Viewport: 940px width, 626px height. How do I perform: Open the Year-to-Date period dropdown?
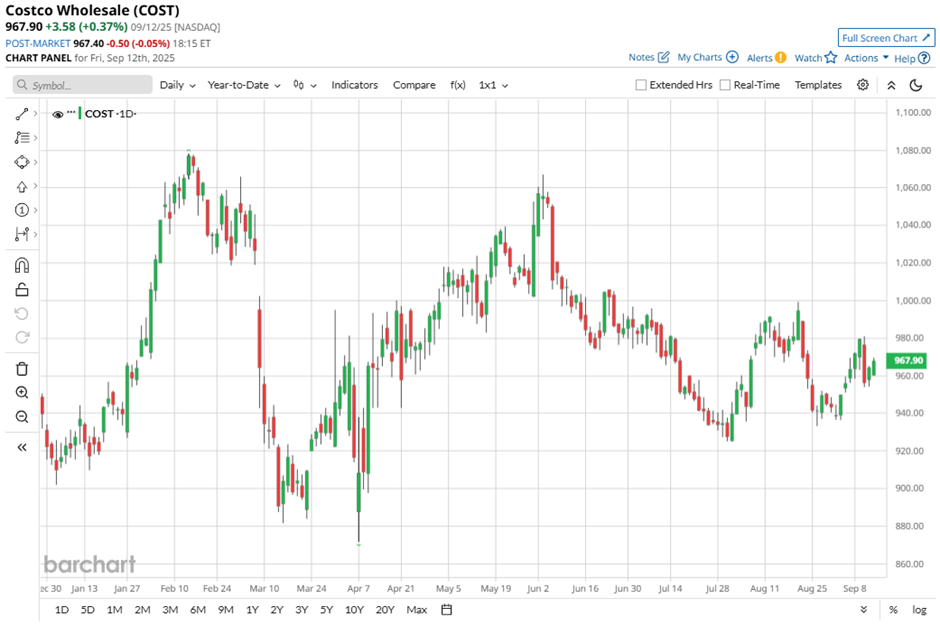click(244, 85)
